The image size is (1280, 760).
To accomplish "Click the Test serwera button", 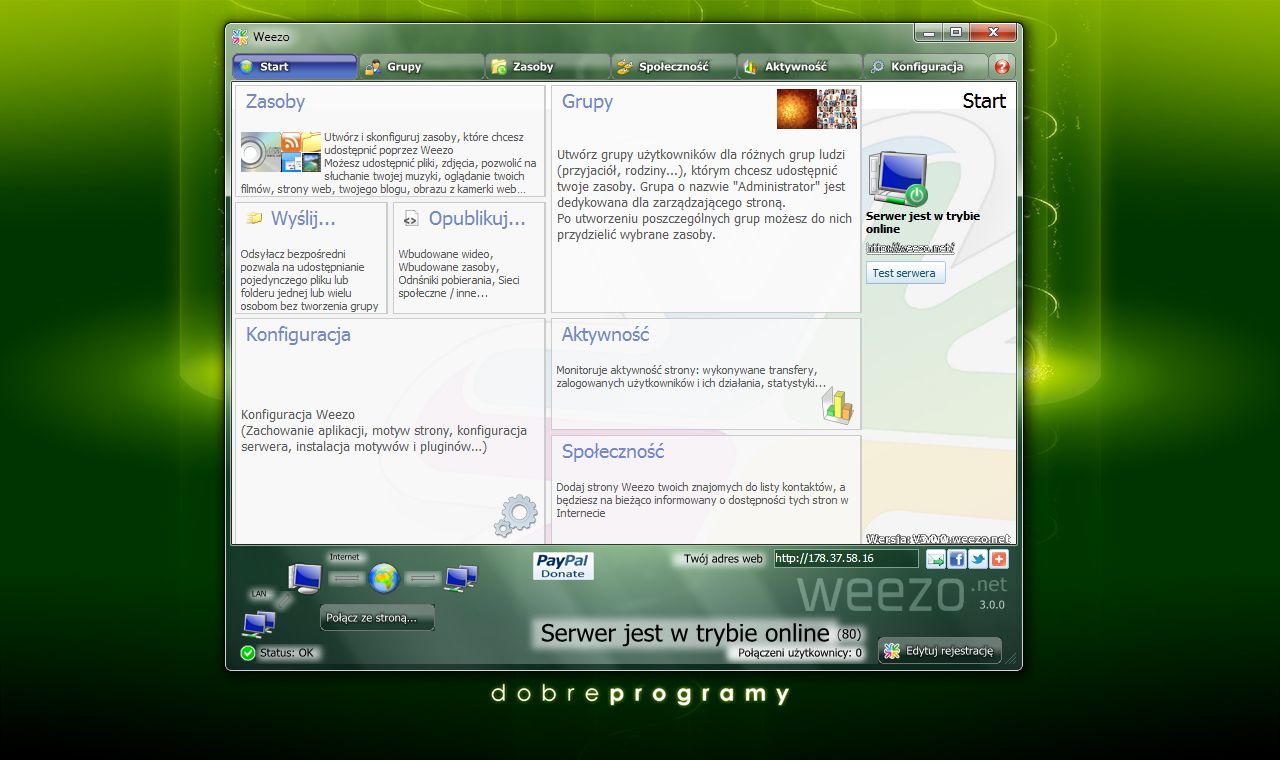I will [905, 273].
